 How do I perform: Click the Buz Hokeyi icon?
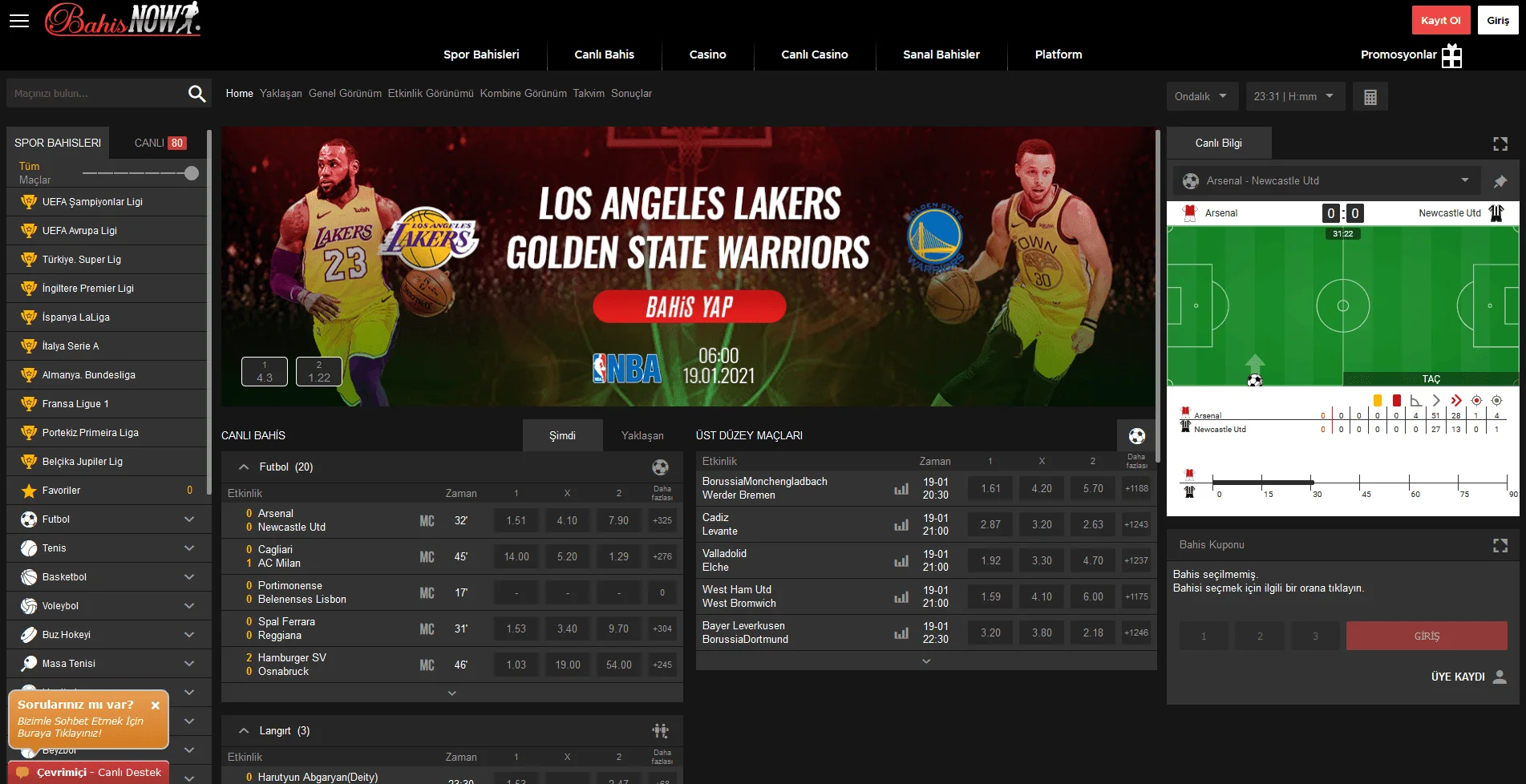(x=29, y=635)
